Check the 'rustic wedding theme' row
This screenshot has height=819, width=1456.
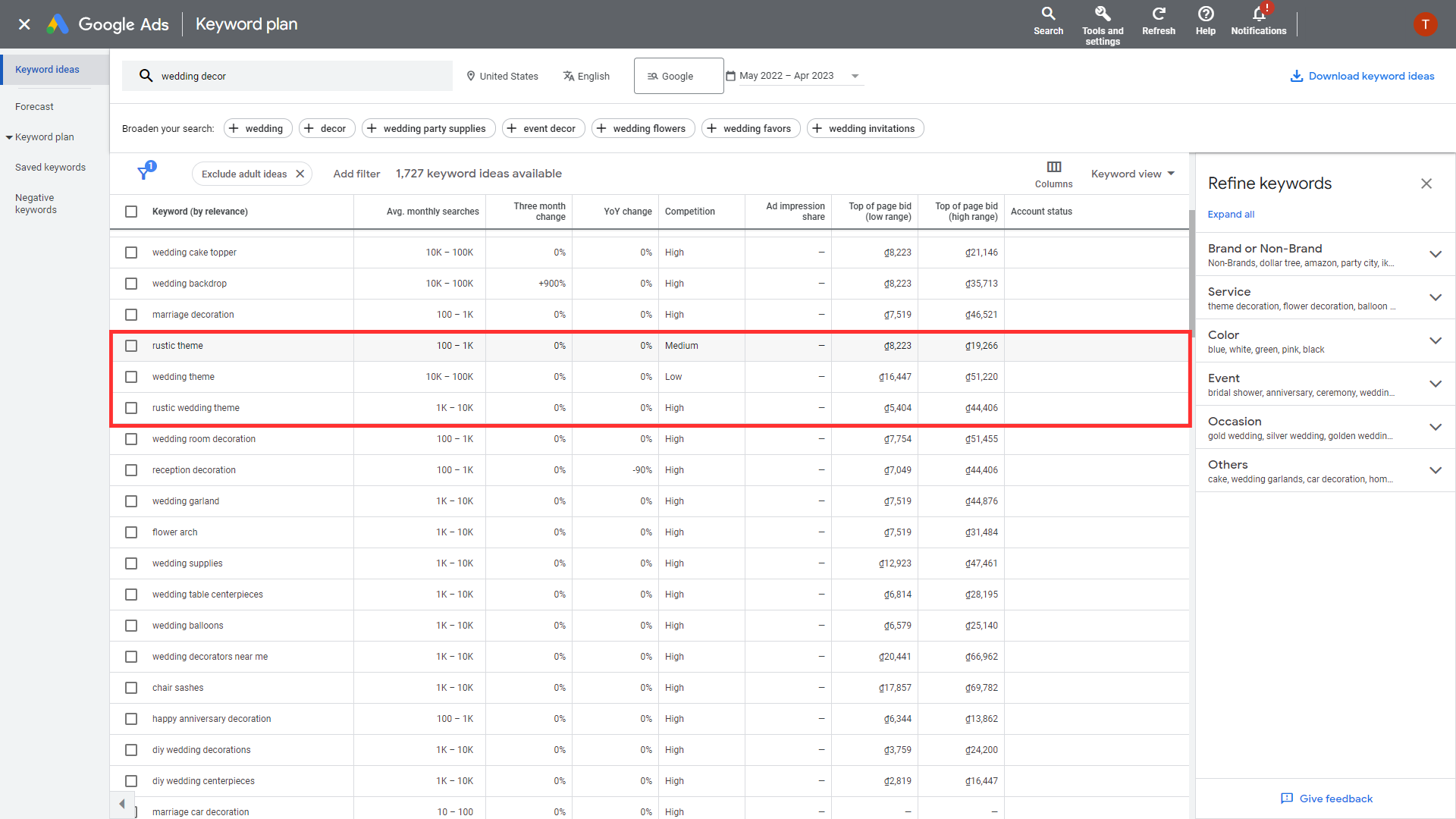point(131,408)
